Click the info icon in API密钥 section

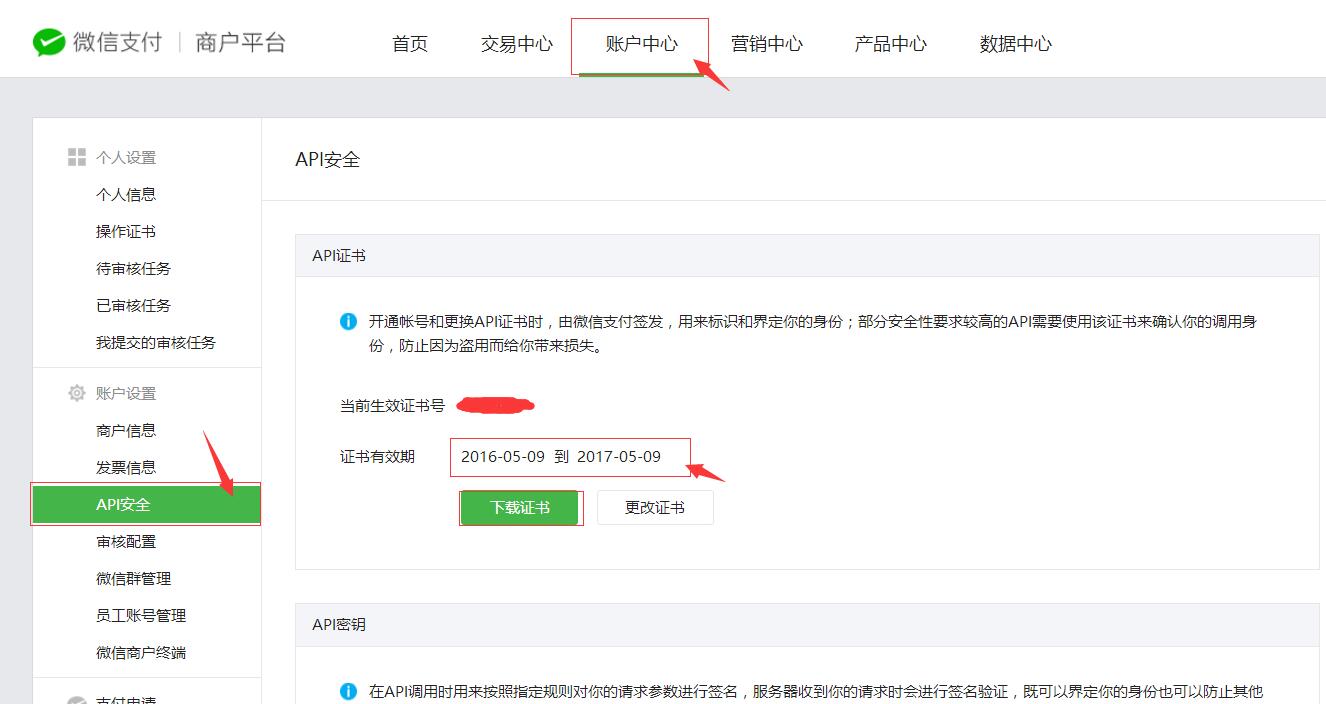pos(348,691)
